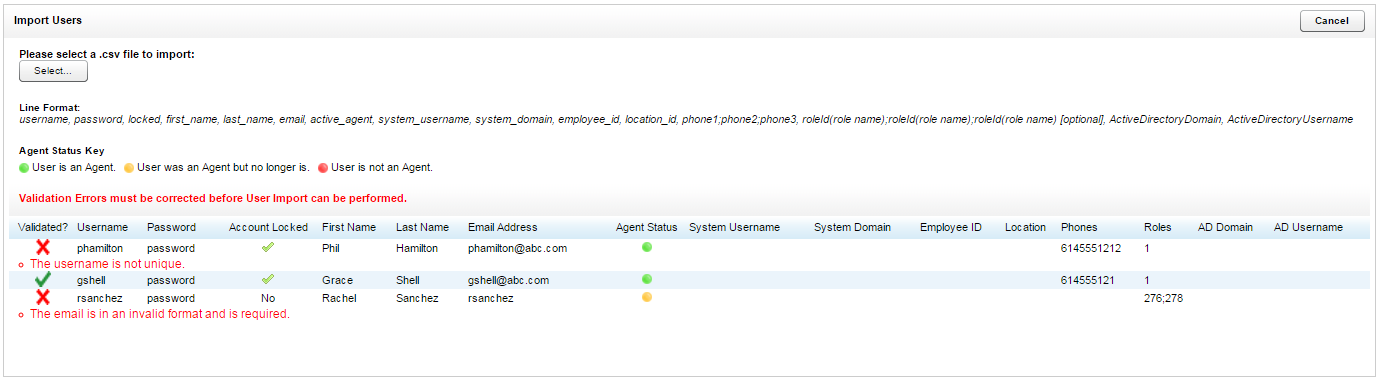Click the Line Format description text
The width and height of the screenshot is (1379, 381).
point(686,120)
